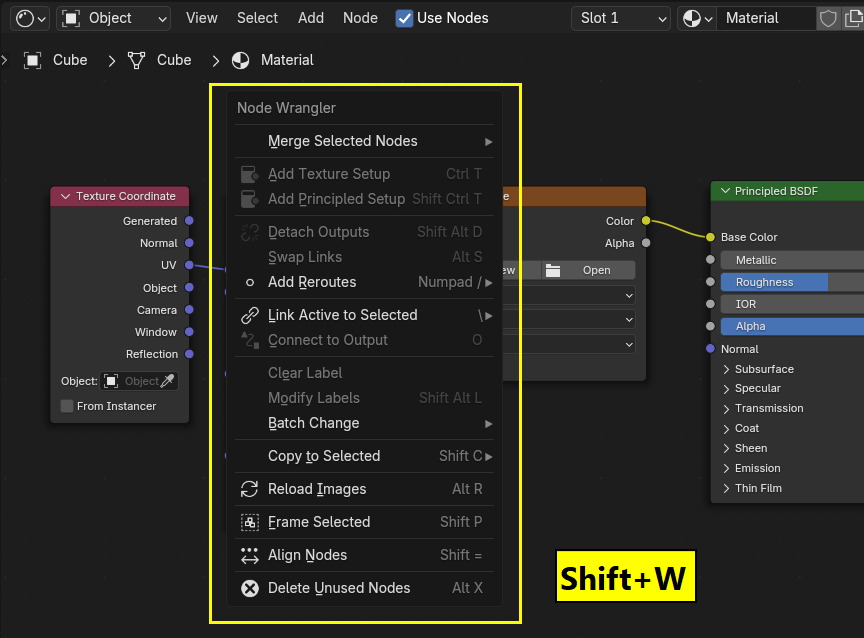The image size is (864, 638).
Task: Toggle fake user shield icon
Action: click(x=828, y=18)
